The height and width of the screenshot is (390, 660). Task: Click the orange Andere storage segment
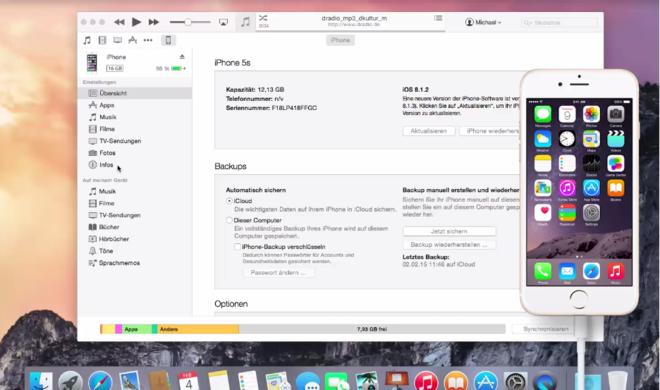coord(198,329)
